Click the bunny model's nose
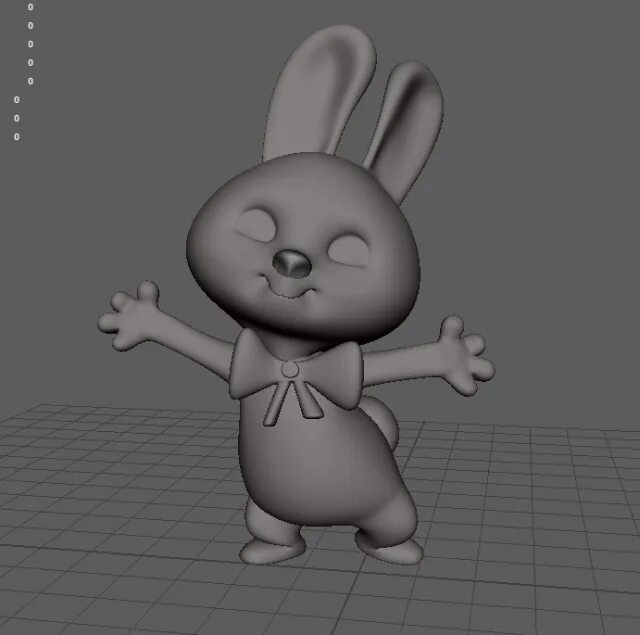The width and height of the screenshot is (640, 635). point(292,264)
